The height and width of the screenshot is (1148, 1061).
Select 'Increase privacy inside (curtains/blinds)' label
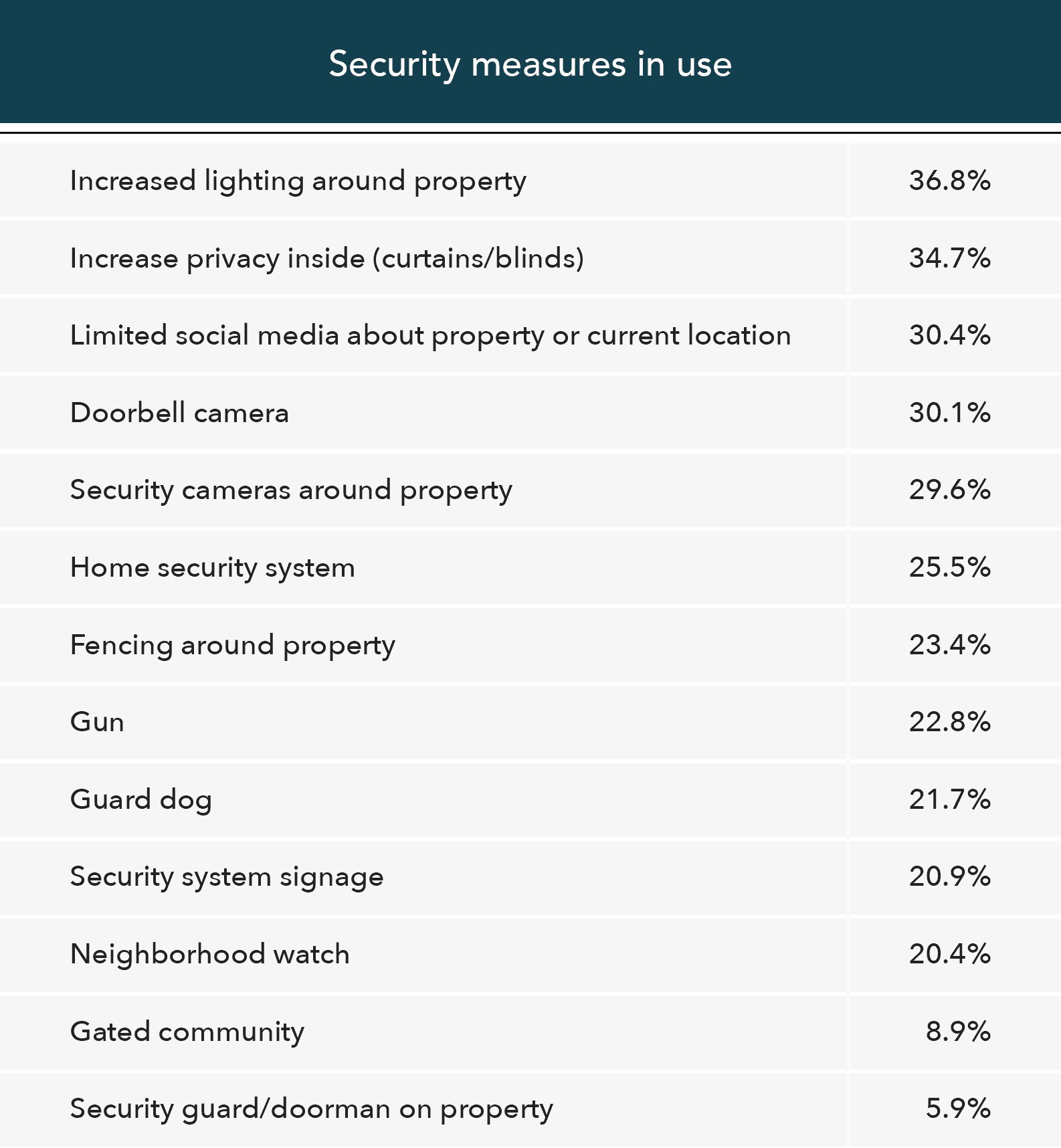327,258
